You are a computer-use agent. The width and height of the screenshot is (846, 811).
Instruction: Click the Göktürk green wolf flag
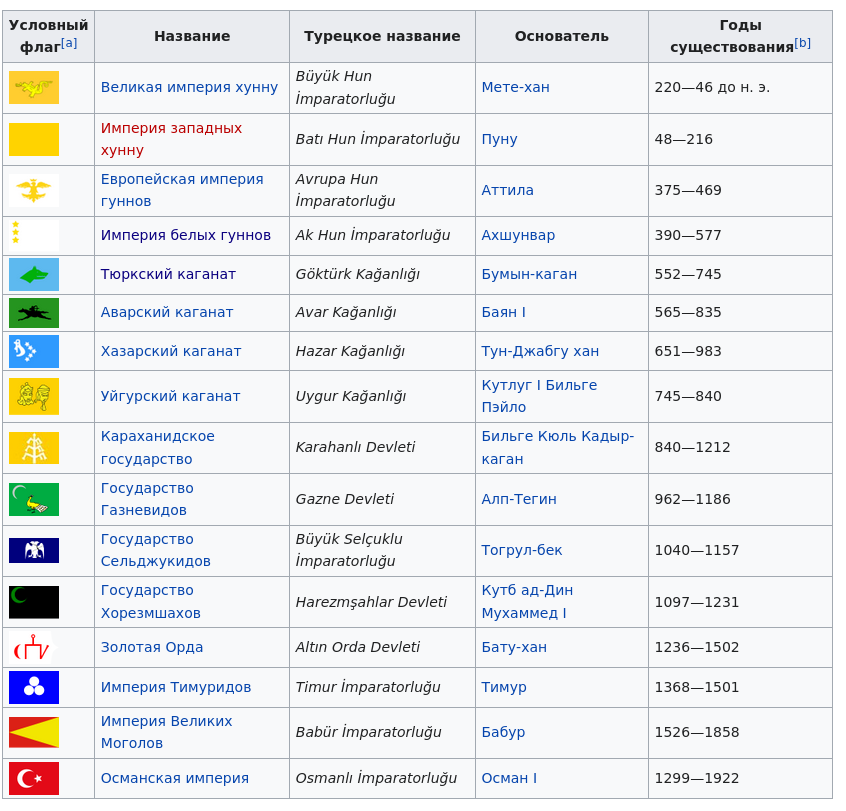(x=34, y=274)
